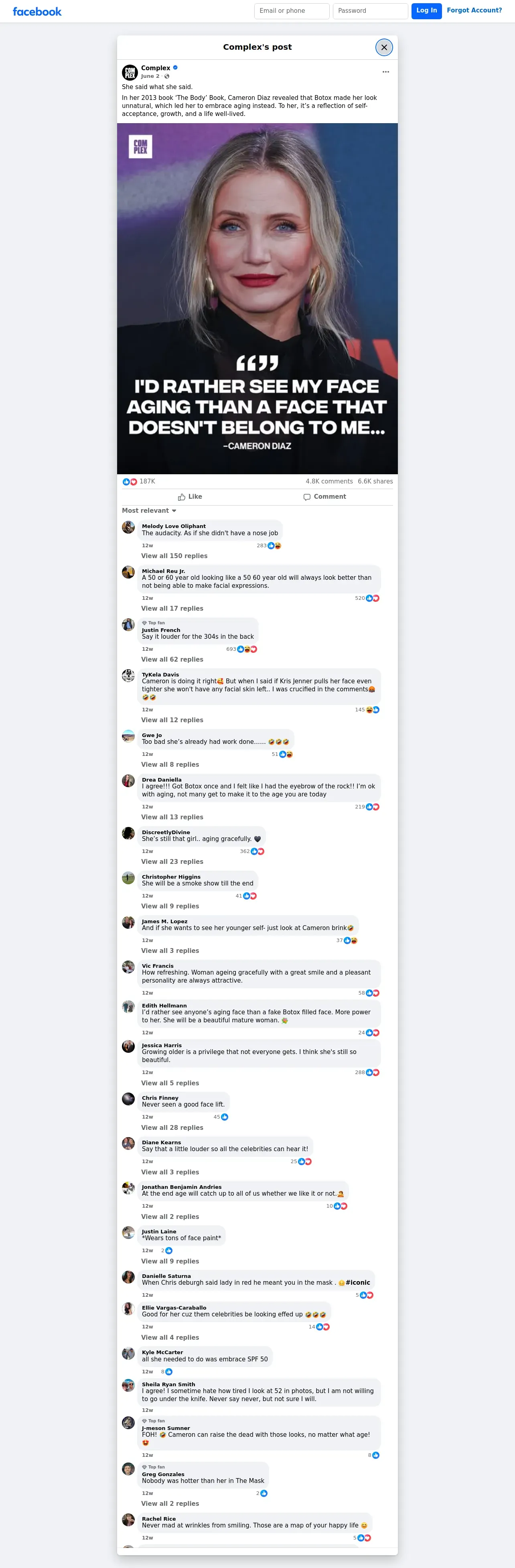Image resolution: width=515 pixels, height=1568 pixels.
Task: Expand View all 28 replies
Action: (x=172, y=1127)
